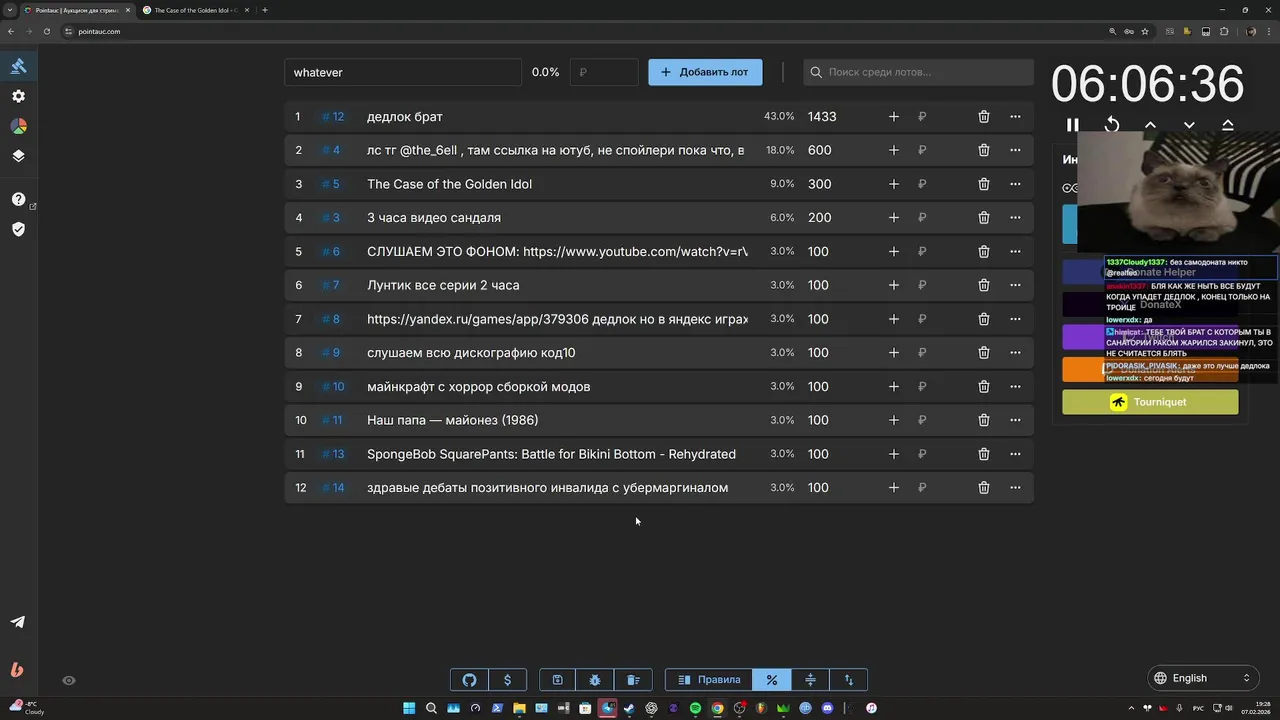1280x720 pixels.
Task: Open Google Chrome from the taskbar
Action: [717, 708]
